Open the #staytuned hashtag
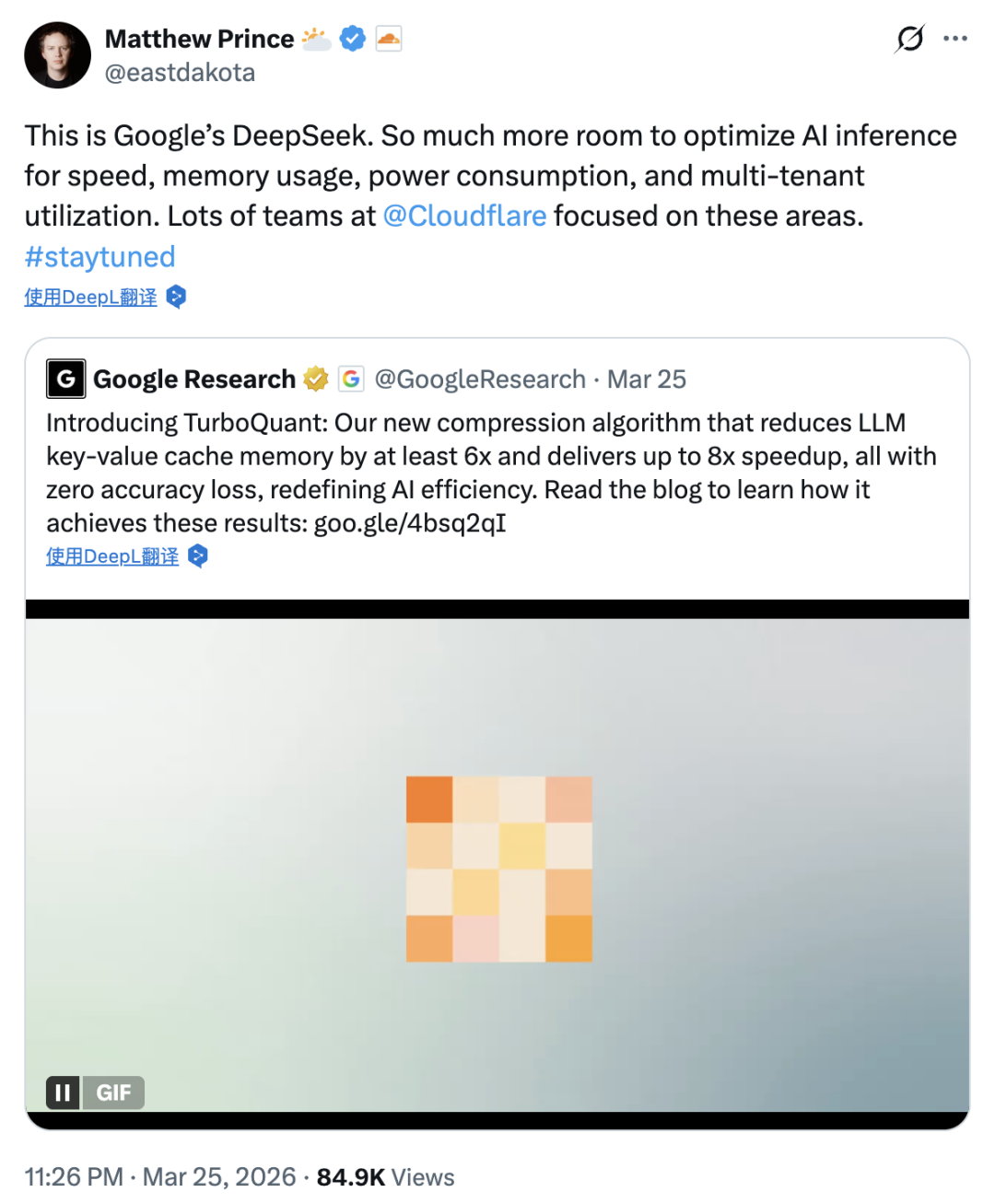Screen dimensions: 995x1204 click(x=99, y=256)
